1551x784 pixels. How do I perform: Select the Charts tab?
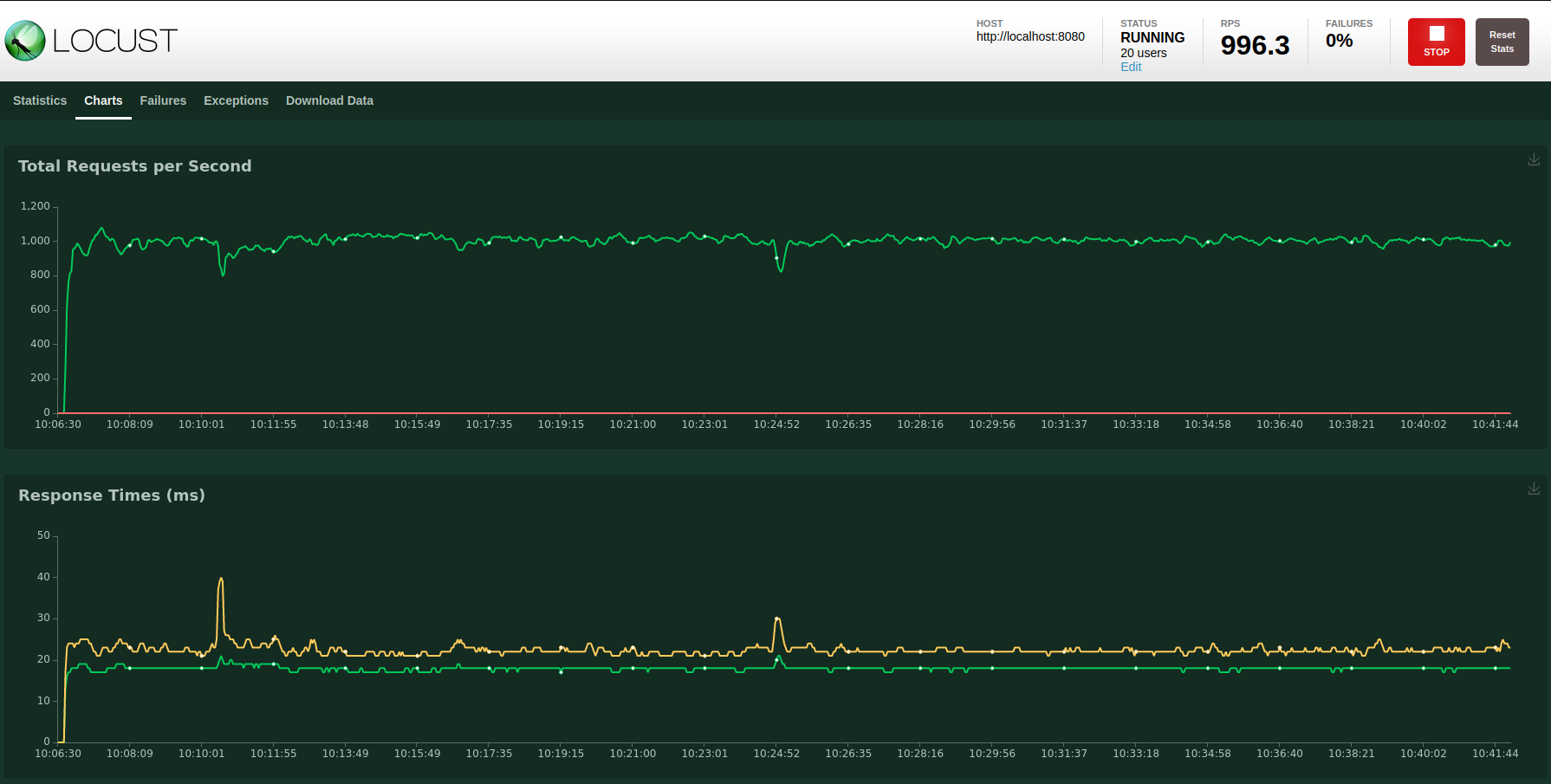pyautogui.click(x=103, y=100)
